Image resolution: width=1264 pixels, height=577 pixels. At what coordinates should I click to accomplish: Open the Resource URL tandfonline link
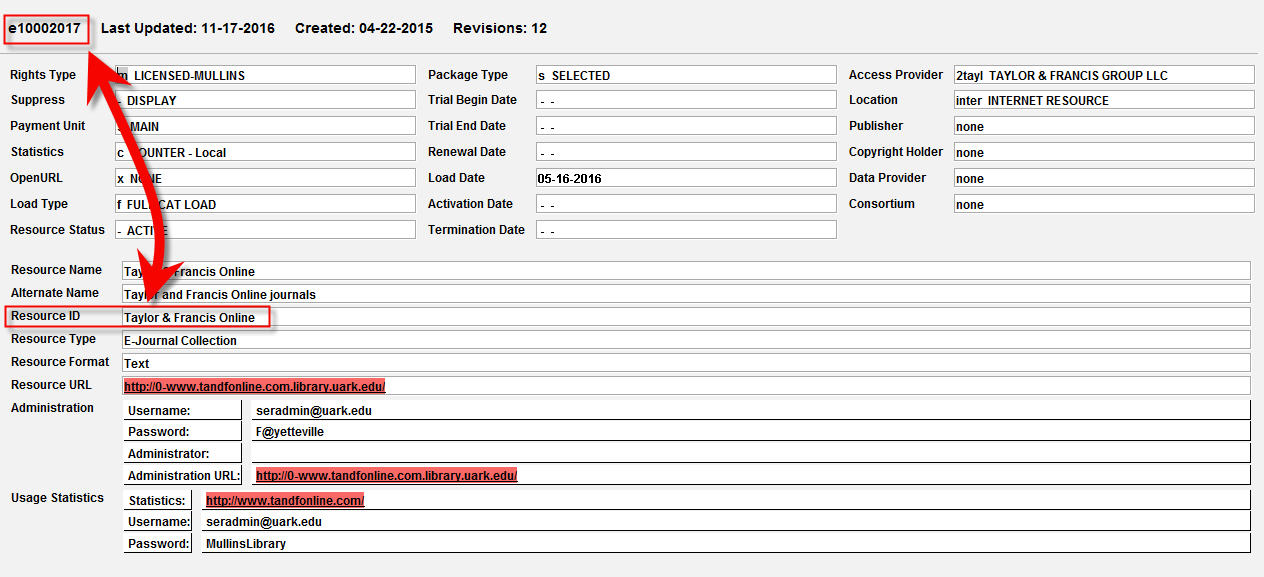point(254,386)
